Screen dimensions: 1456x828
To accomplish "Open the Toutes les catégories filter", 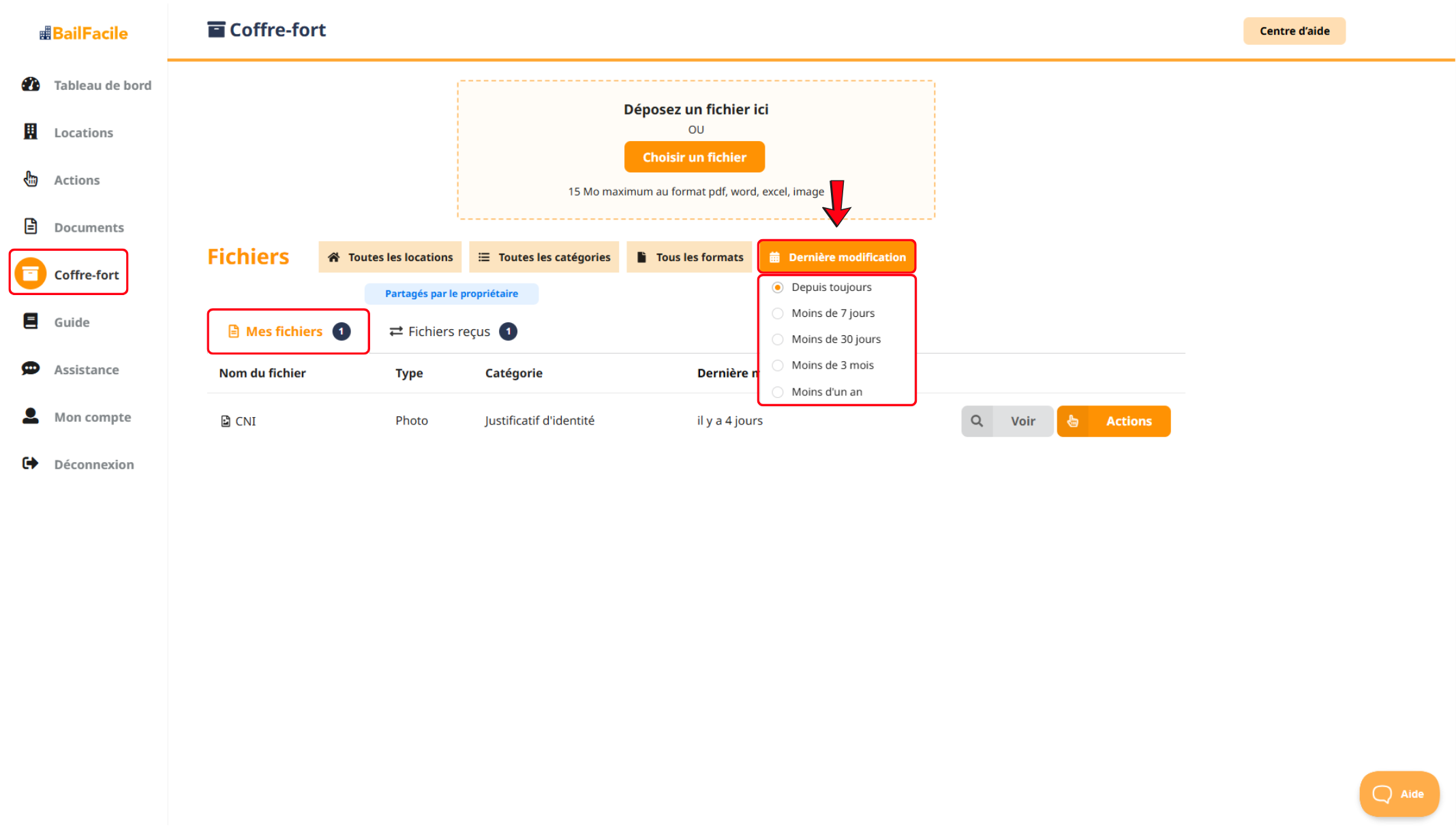I will (544, 257).
